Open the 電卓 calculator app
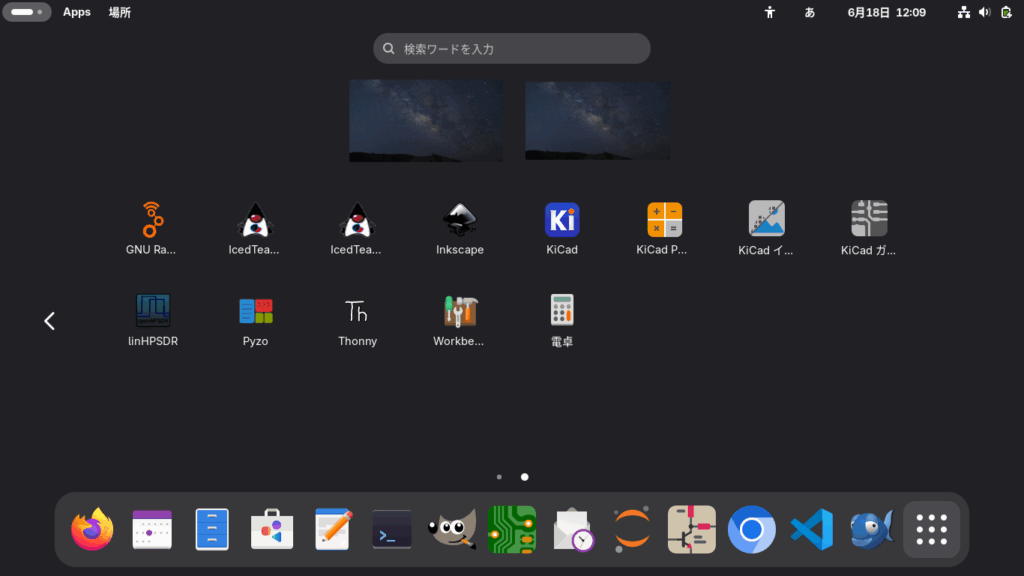 pos(562,319)
